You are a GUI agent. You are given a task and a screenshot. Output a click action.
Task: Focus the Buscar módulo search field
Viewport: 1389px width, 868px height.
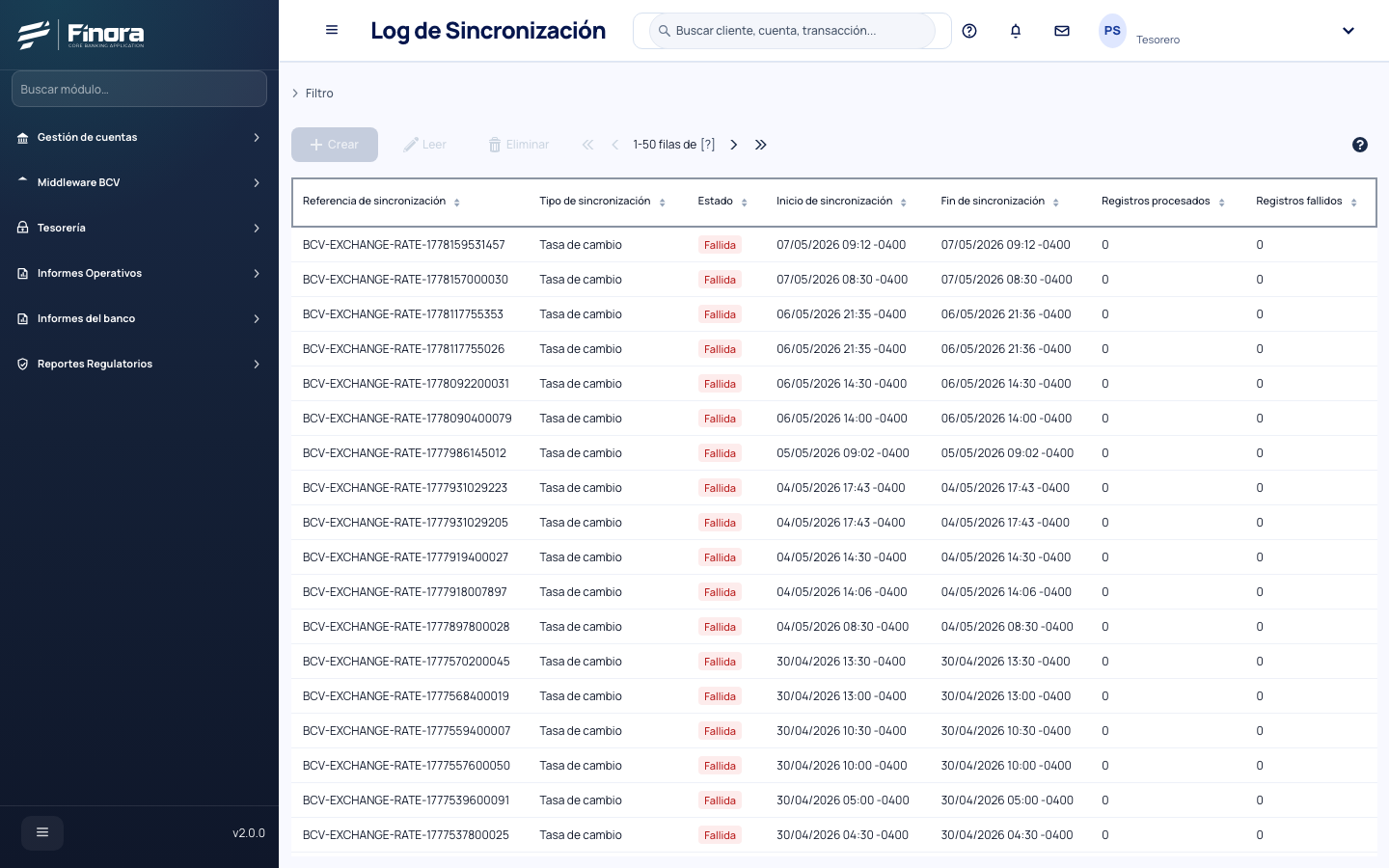point(139,89)
